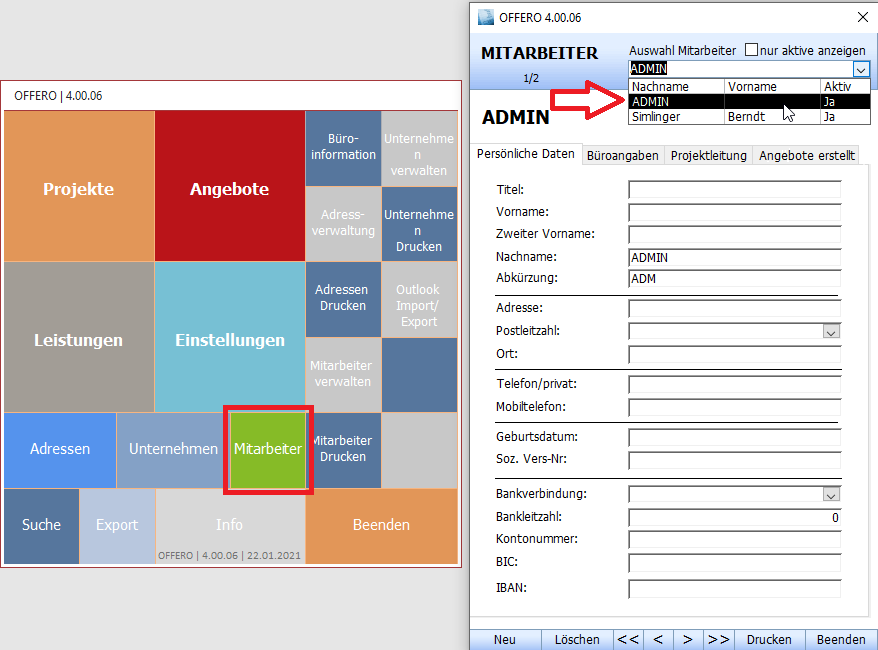Select Simlinger row in employee list
Screen dimensions: 878x650
[x=677, y=117]
